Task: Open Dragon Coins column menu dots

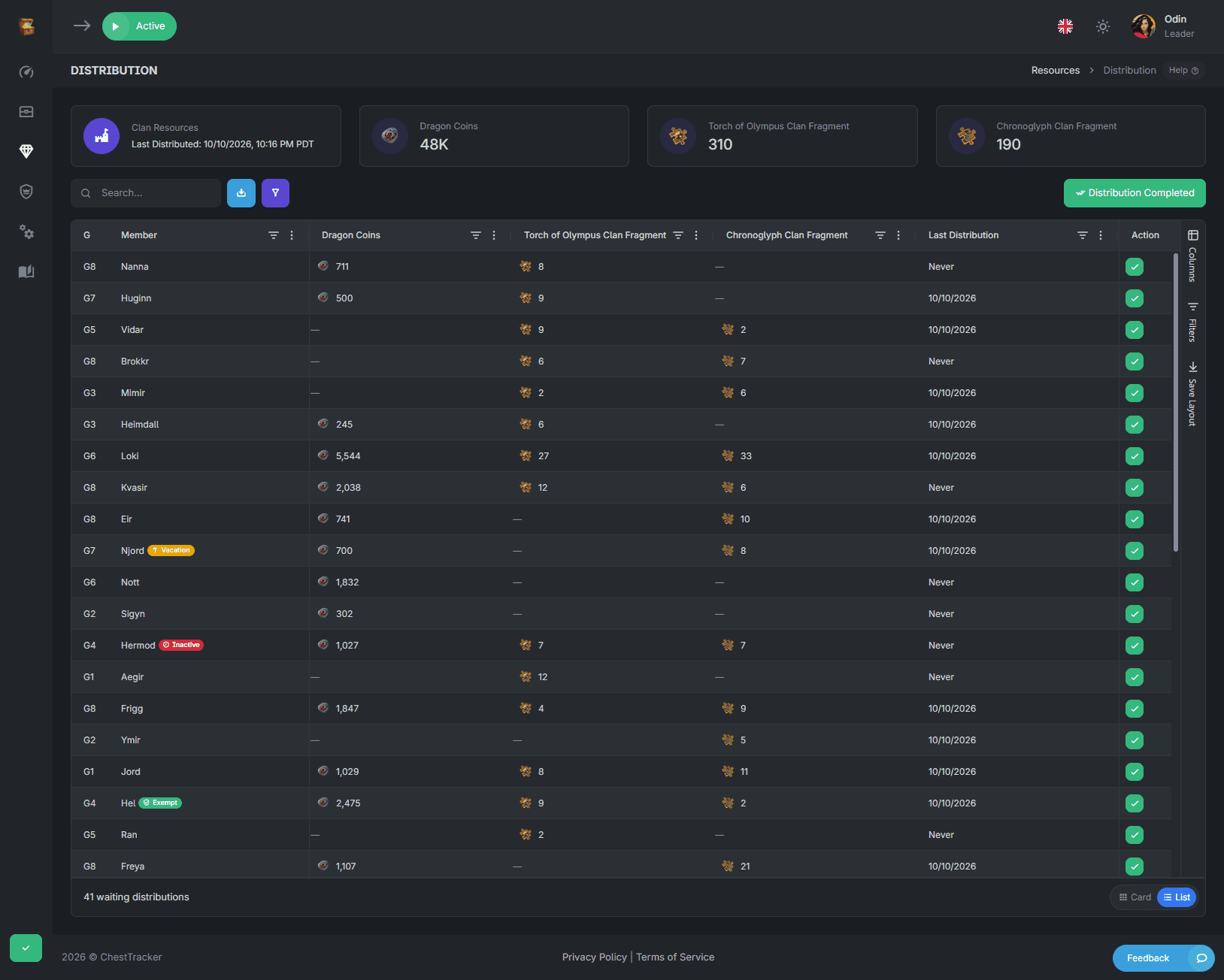Action: (494, 235)
